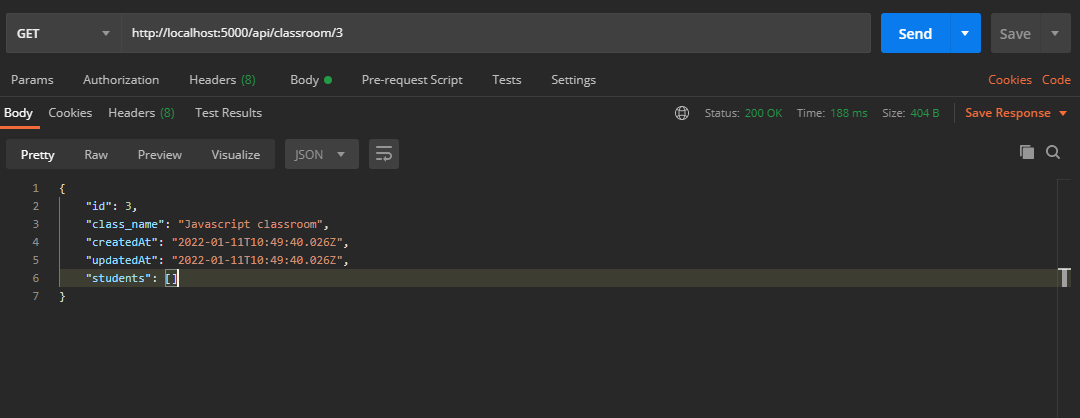The height and width of the screenshot is (418, 1080).
Task: Switch to the Params tab
Action: pos(32,80)
